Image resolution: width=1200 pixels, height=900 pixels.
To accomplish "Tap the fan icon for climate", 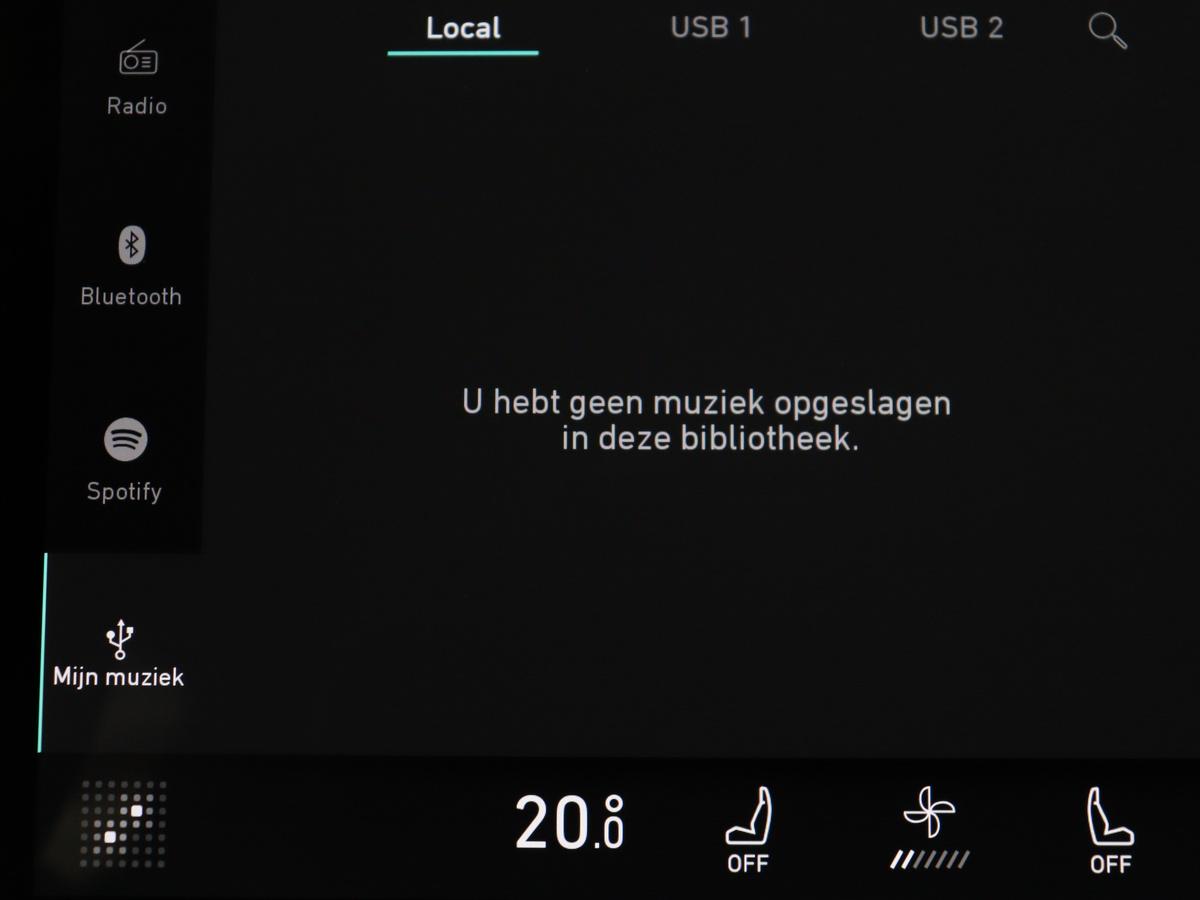I will coord(929,812).
